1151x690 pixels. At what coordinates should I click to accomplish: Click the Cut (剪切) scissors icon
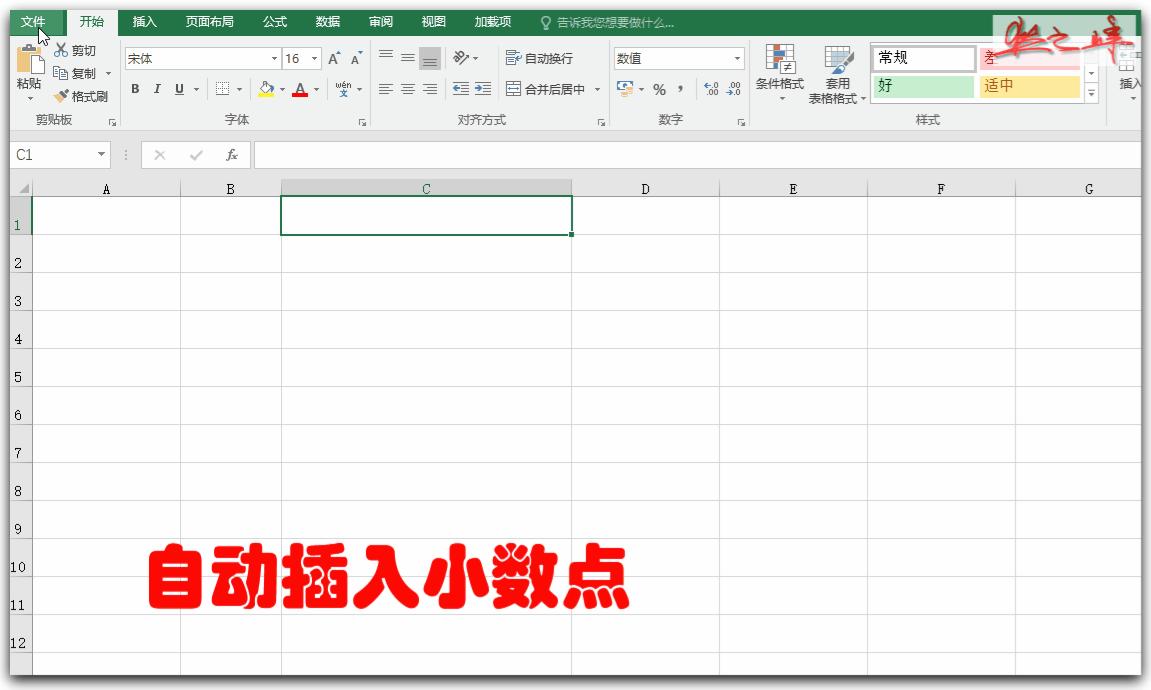tap(63, 49)
